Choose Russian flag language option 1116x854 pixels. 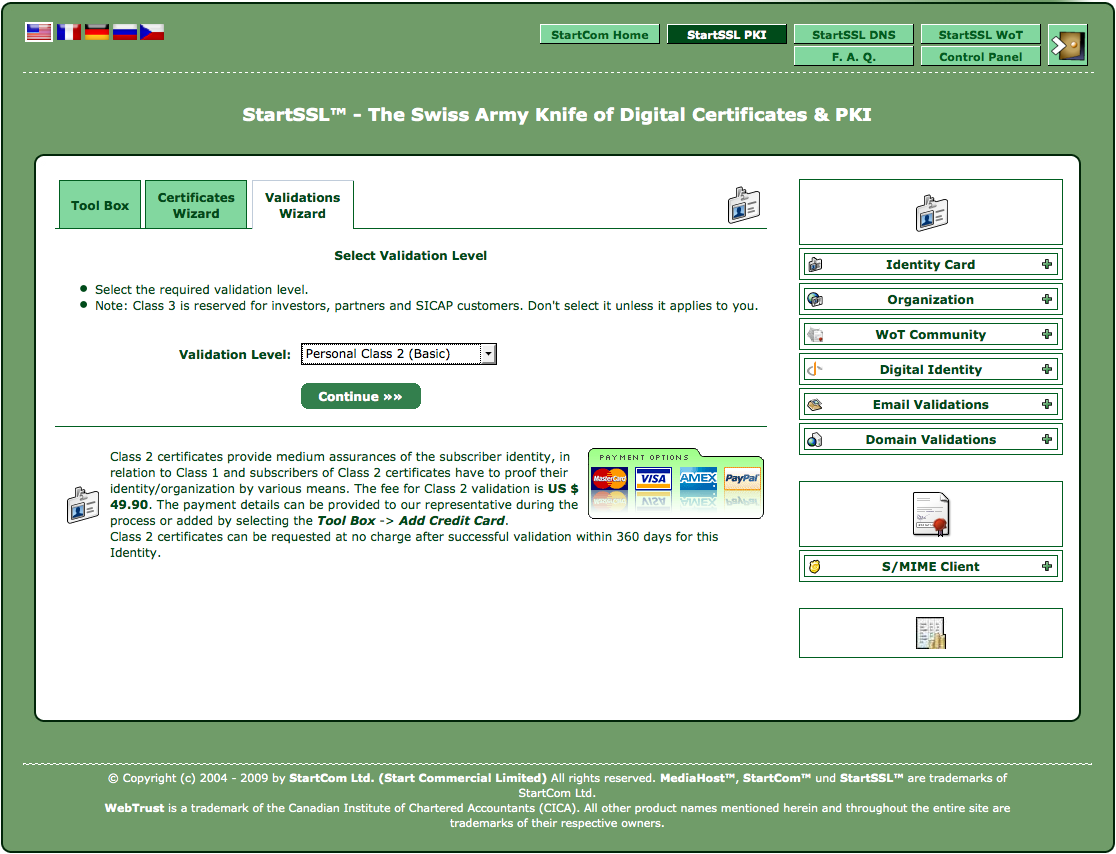125,32
